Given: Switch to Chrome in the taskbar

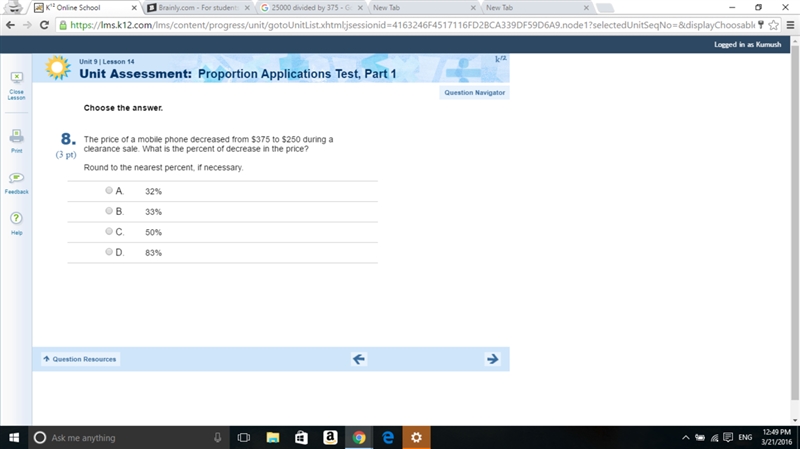Looking at the screenshot, I should coord(359,438).
